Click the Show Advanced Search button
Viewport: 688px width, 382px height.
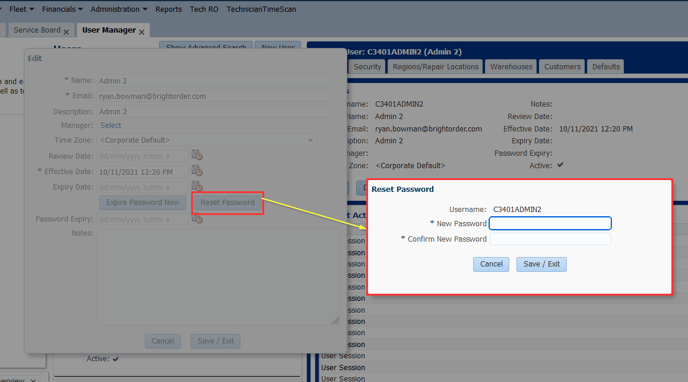pos(206,46)
